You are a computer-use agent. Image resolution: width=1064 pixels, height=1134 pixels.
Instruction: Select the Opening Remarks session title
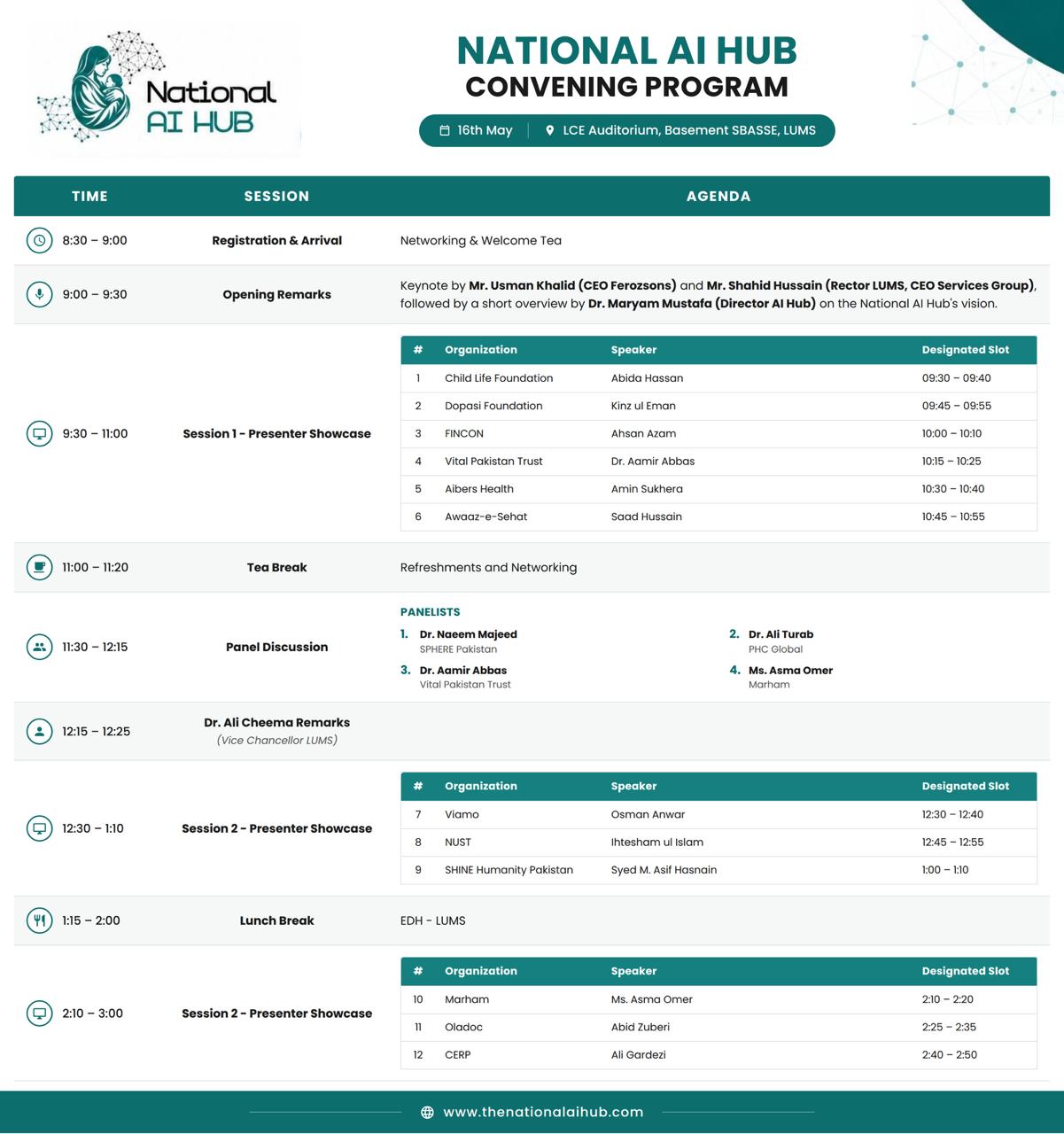point(277,294)
